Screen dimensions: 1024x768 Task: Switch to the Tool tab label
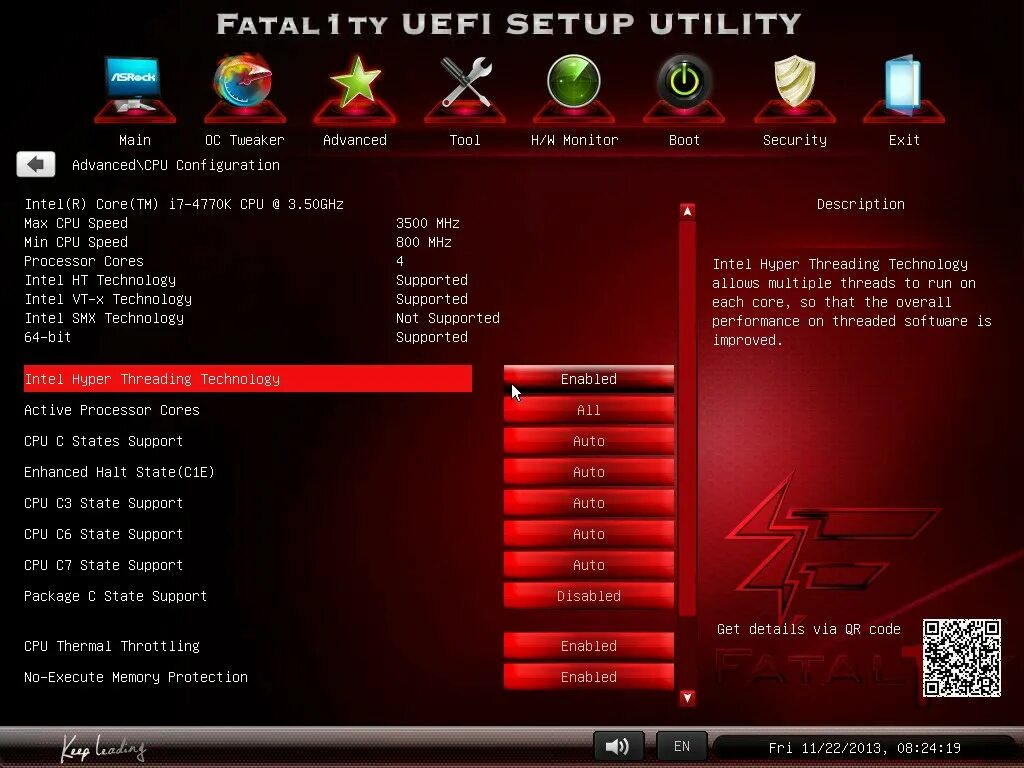click(x=465, y=140)
